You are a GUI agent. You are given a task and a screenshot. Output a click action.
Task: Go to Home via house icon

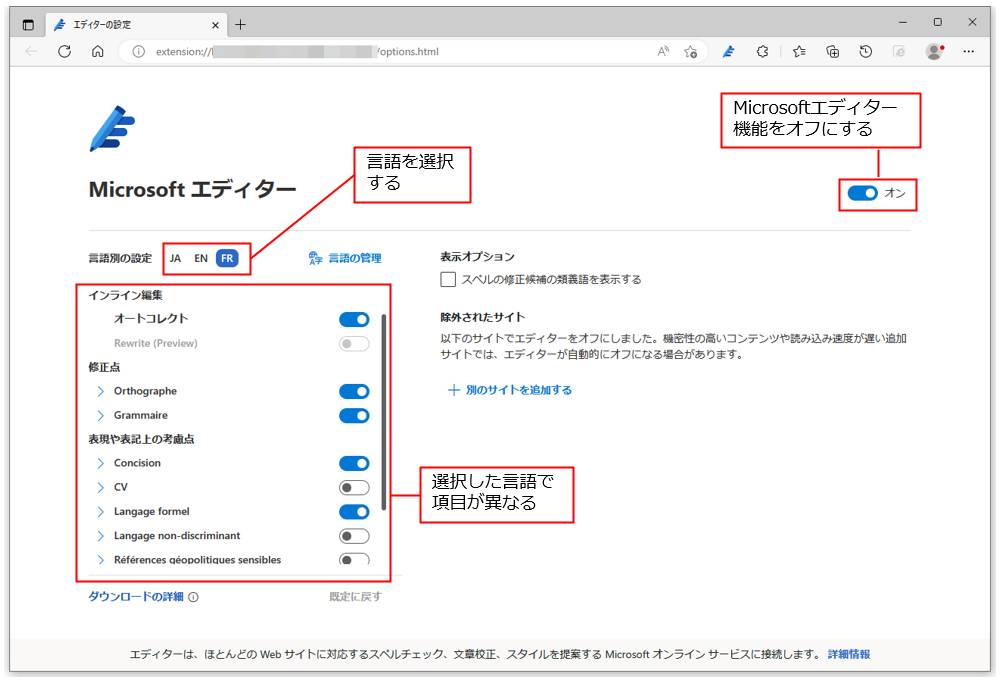98,52
